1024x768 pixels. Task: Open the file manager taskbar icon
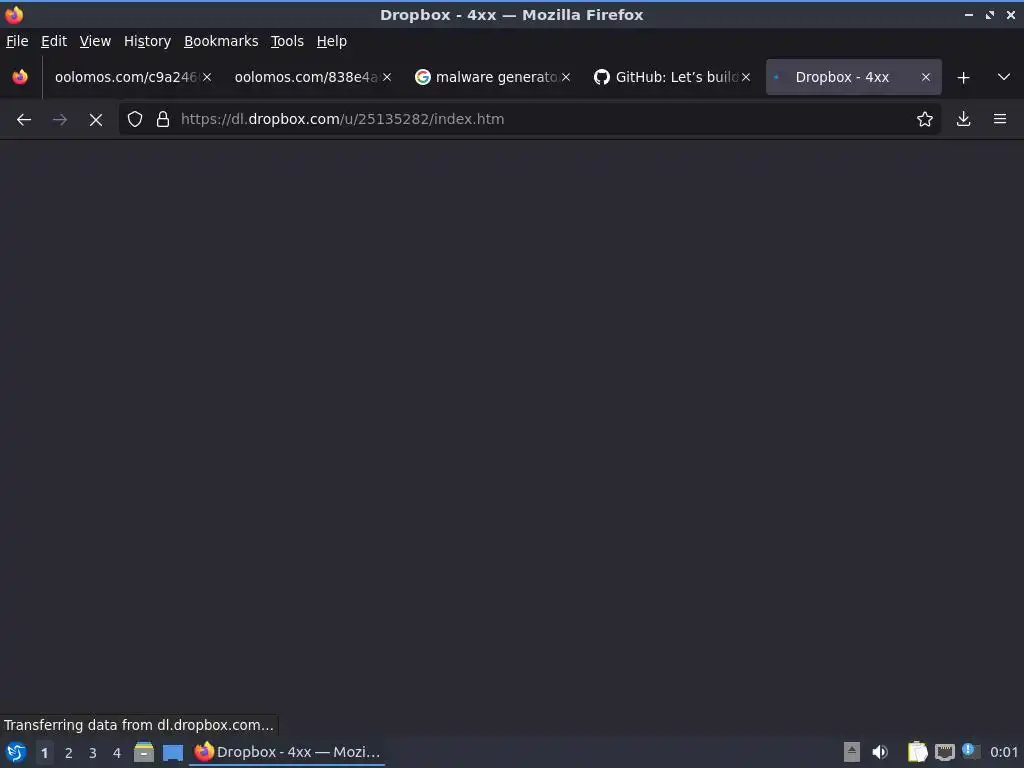(x=144, y=752)
